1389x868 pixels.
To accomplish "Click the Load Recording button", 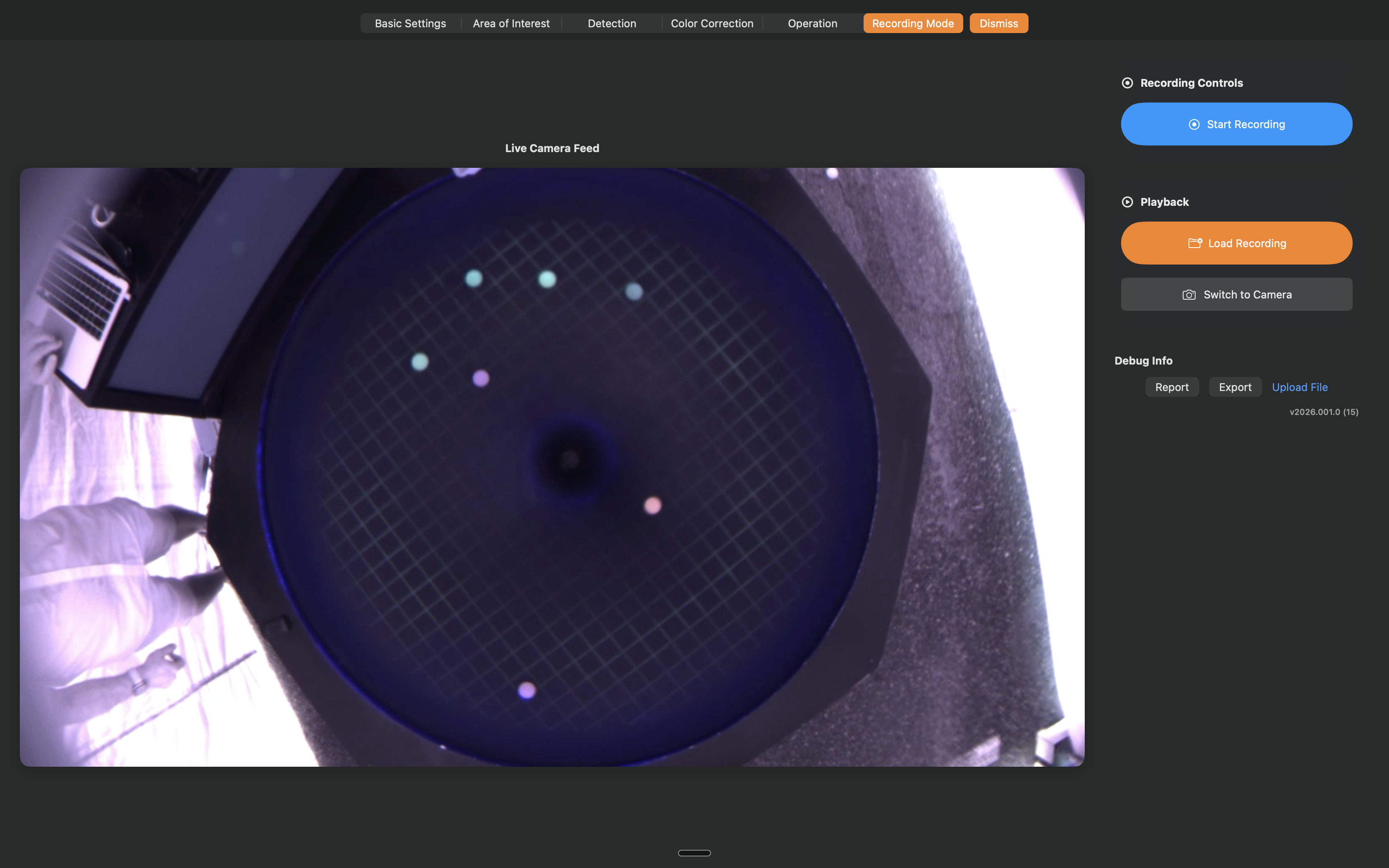I will coord(1236,243).
